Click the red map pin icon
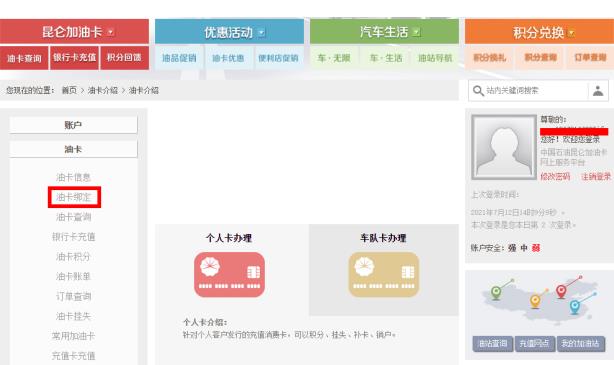The height and width of the screenshot is (365, 614). [x=561, y=291]
